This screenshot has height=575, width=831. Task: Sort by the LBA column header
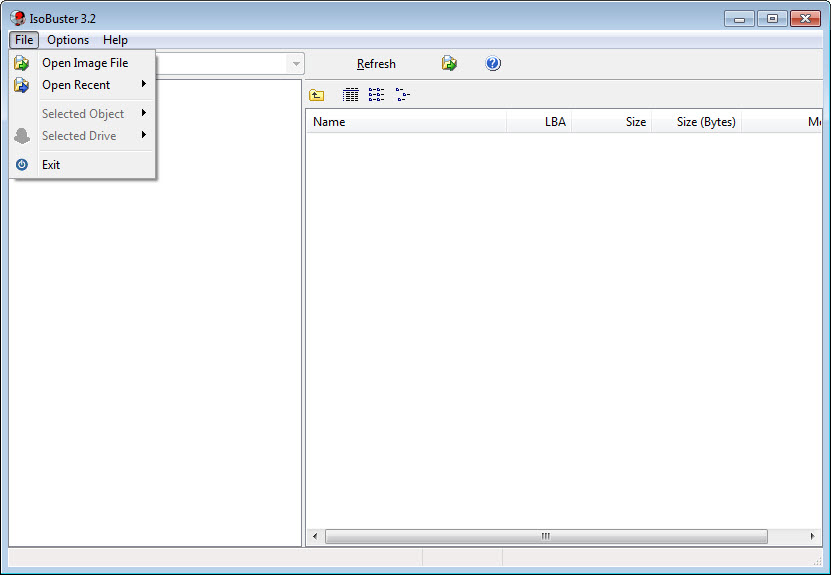pos(539,122)
